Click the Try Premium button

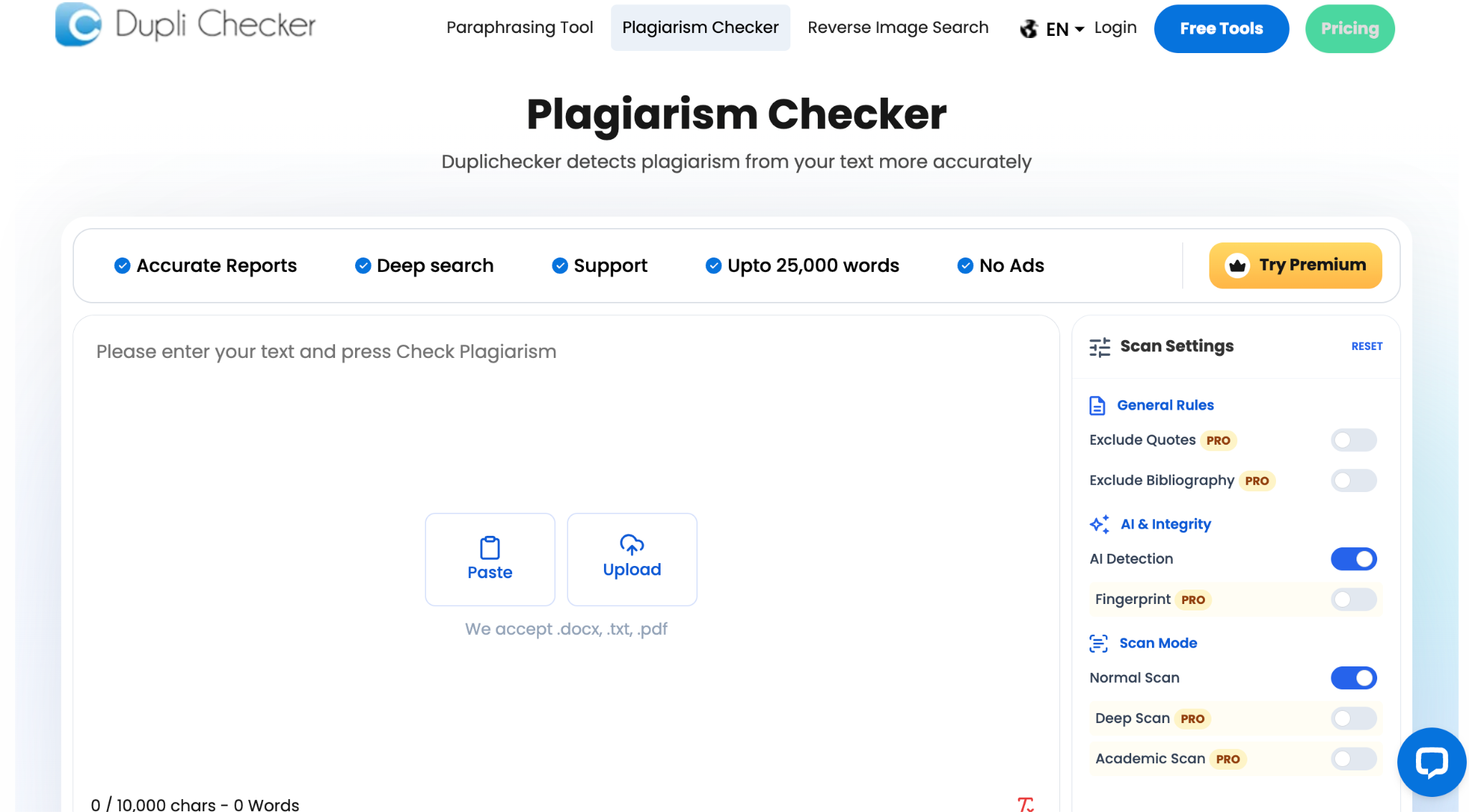1295,265
